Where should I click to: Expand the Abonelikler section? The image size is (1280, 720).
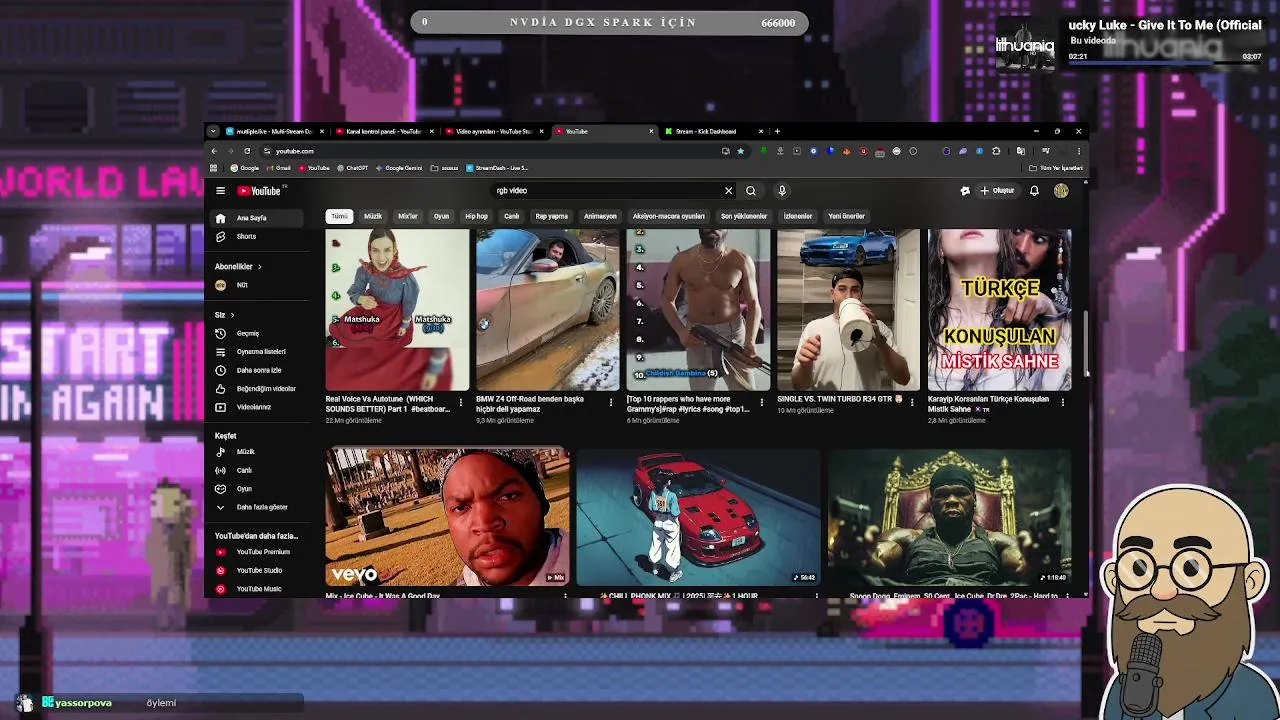[238, 266]
